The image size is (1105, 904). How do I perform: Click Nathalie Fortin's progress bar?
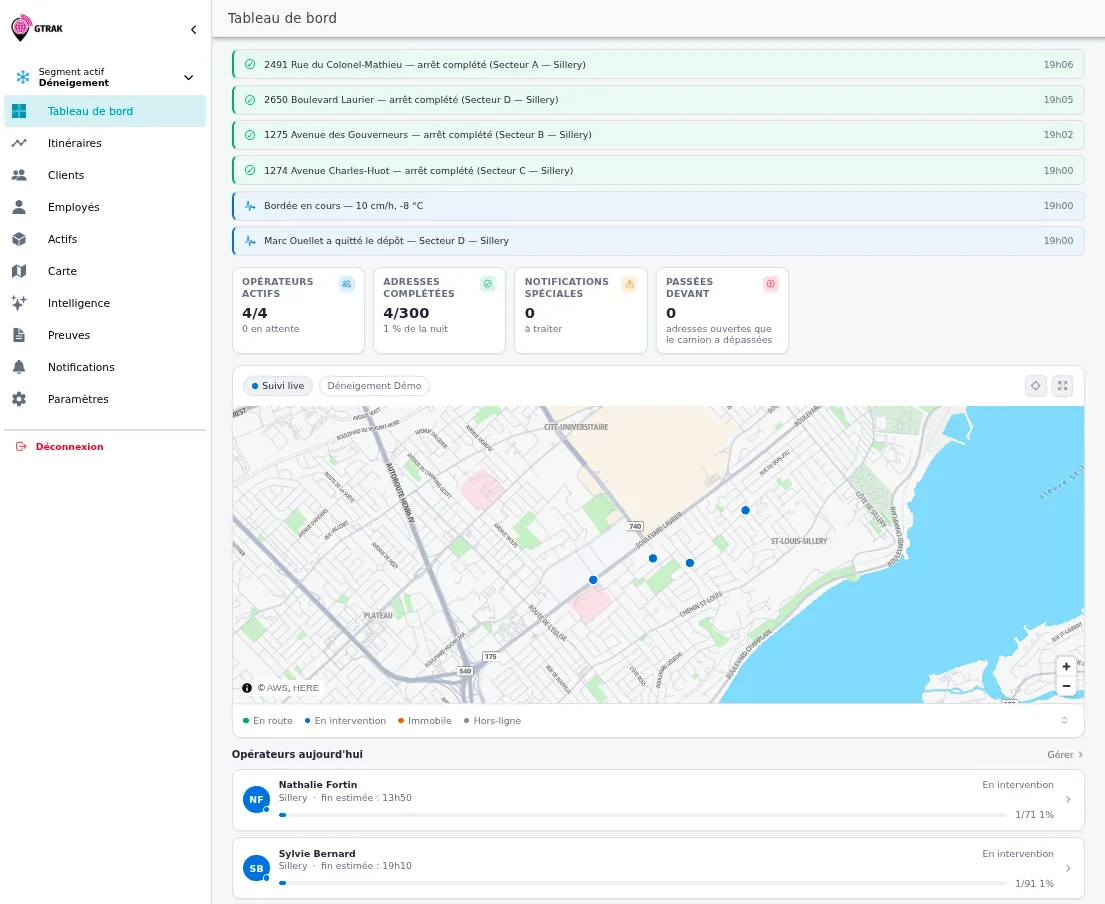point(643,815)
